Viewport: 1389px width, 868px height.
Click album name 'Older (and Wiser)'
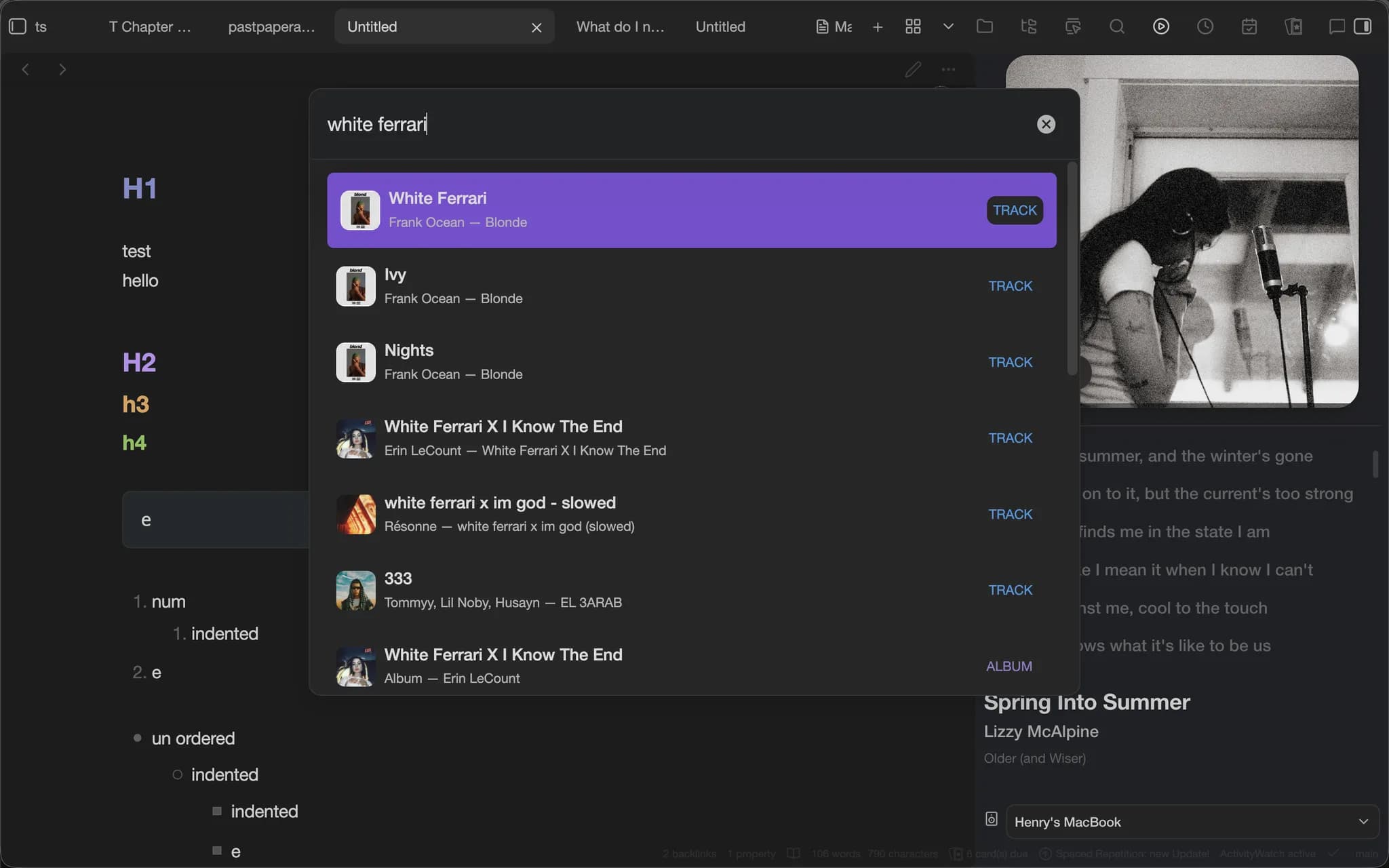1035,758
